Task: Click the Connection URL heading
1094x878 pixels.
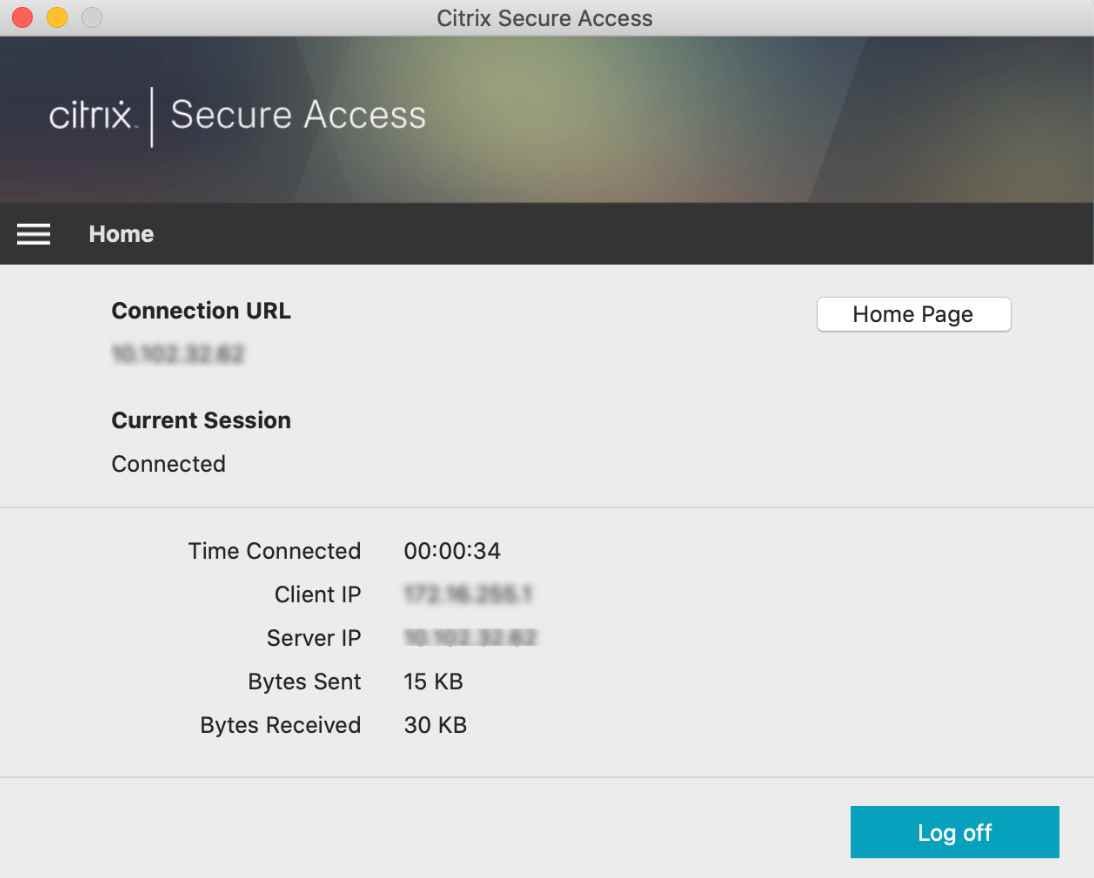Action: tap(201, 311)
